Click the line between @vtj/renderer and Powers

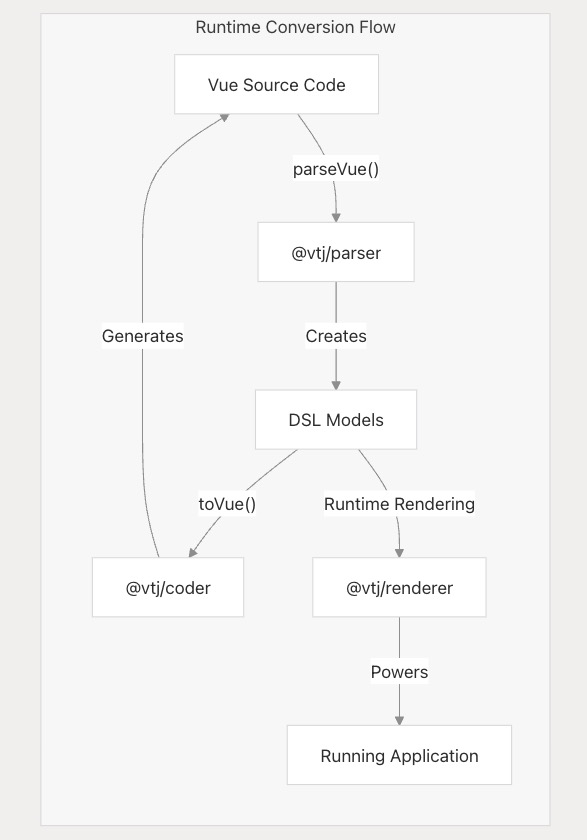(x=399, y=638)
